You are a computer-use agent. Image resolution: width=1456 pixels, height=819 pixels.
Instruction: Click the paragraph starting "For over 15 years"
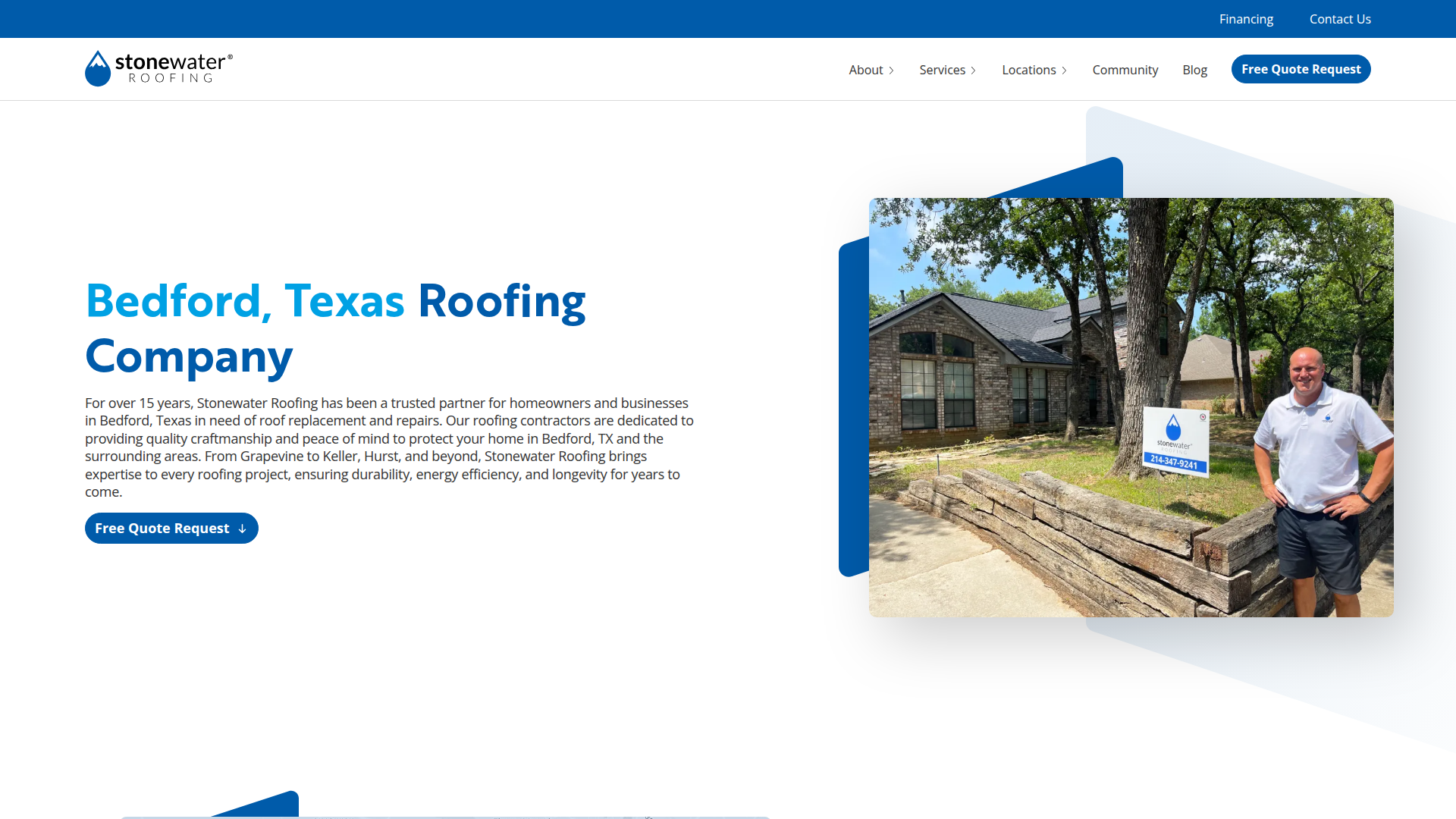point(389,447)
